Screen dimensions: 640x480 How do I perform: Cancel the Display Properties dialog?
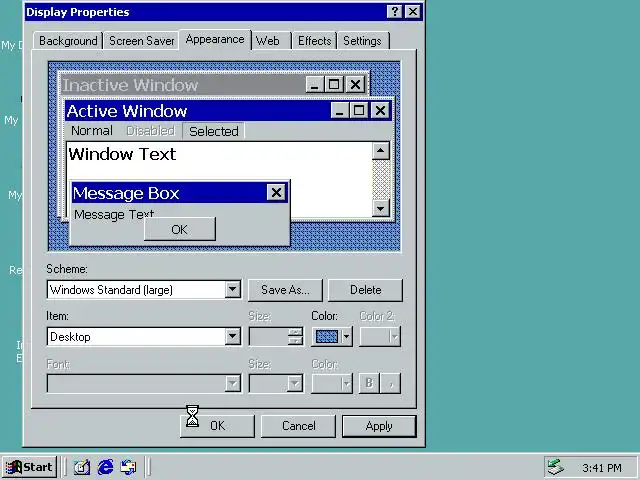(298, 426)
